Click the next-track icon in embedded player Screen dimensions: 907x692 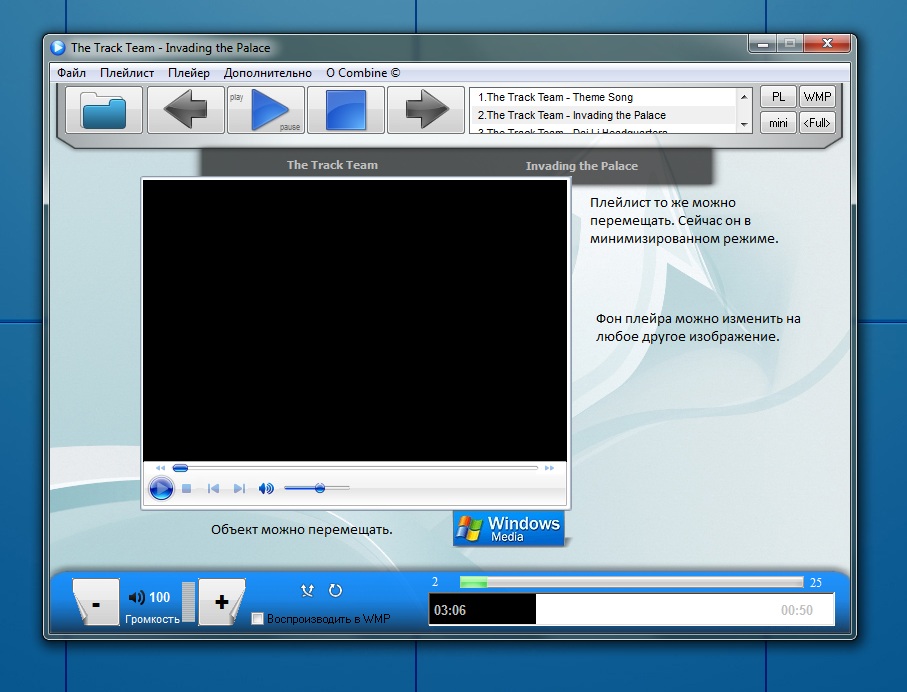[239, 489]
